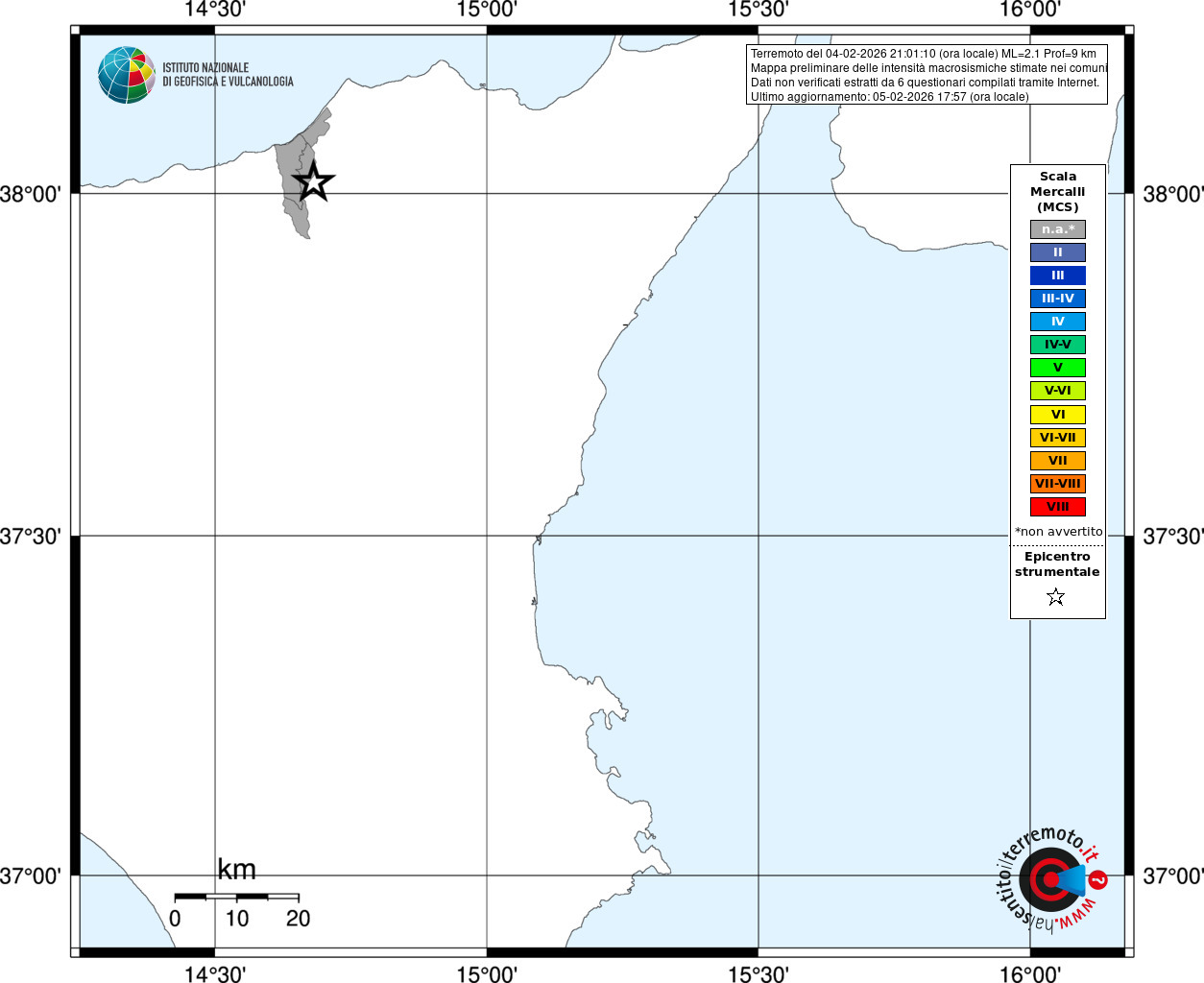Click the legend's epicenter star symbol
Viewport: 1204px width, 983px height.
point(1056,597)
